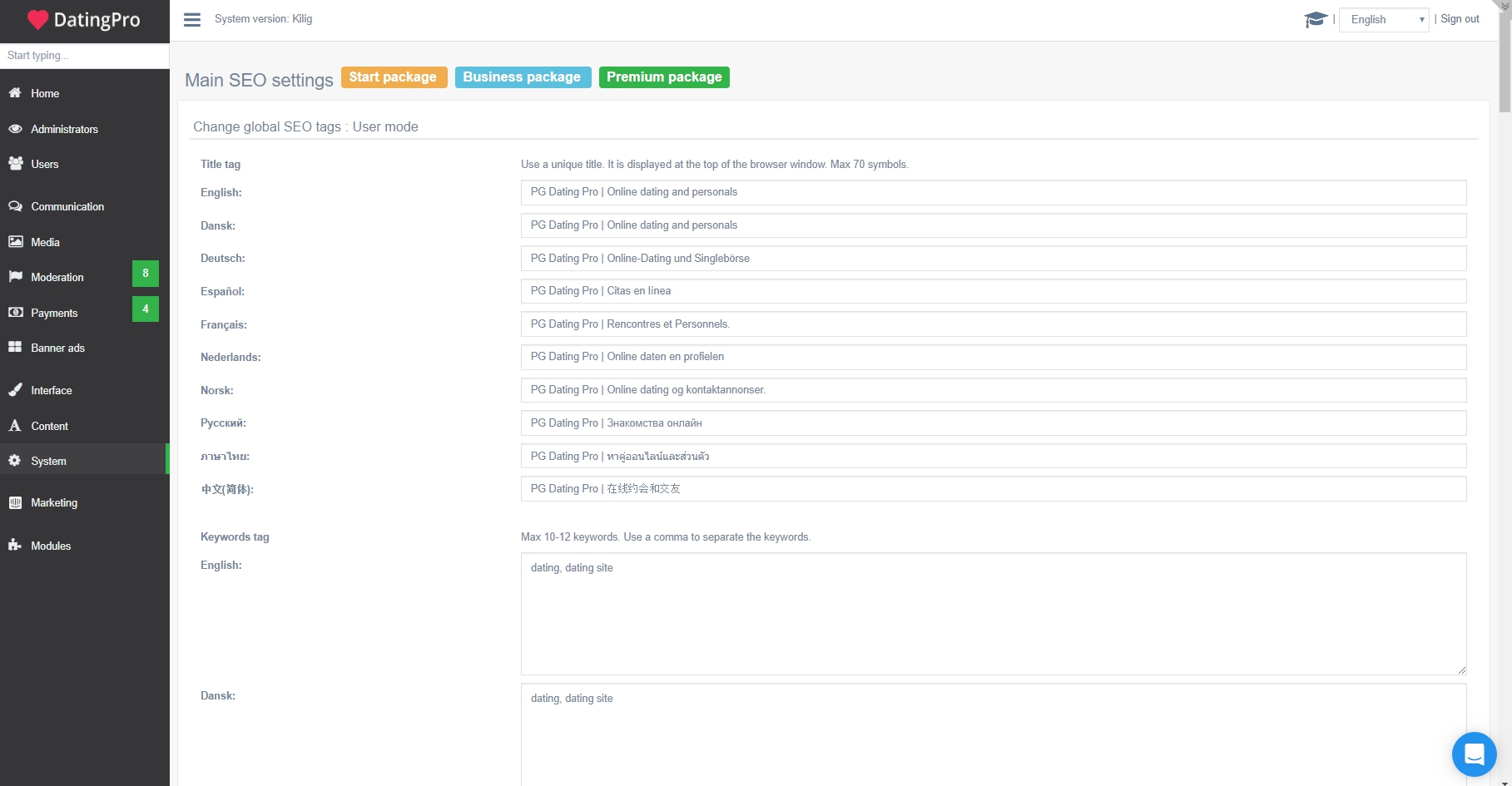Click the Main SEO settings heading
Image resolution: width=1512 pixels, height=786 pixels.
(259, 80)
